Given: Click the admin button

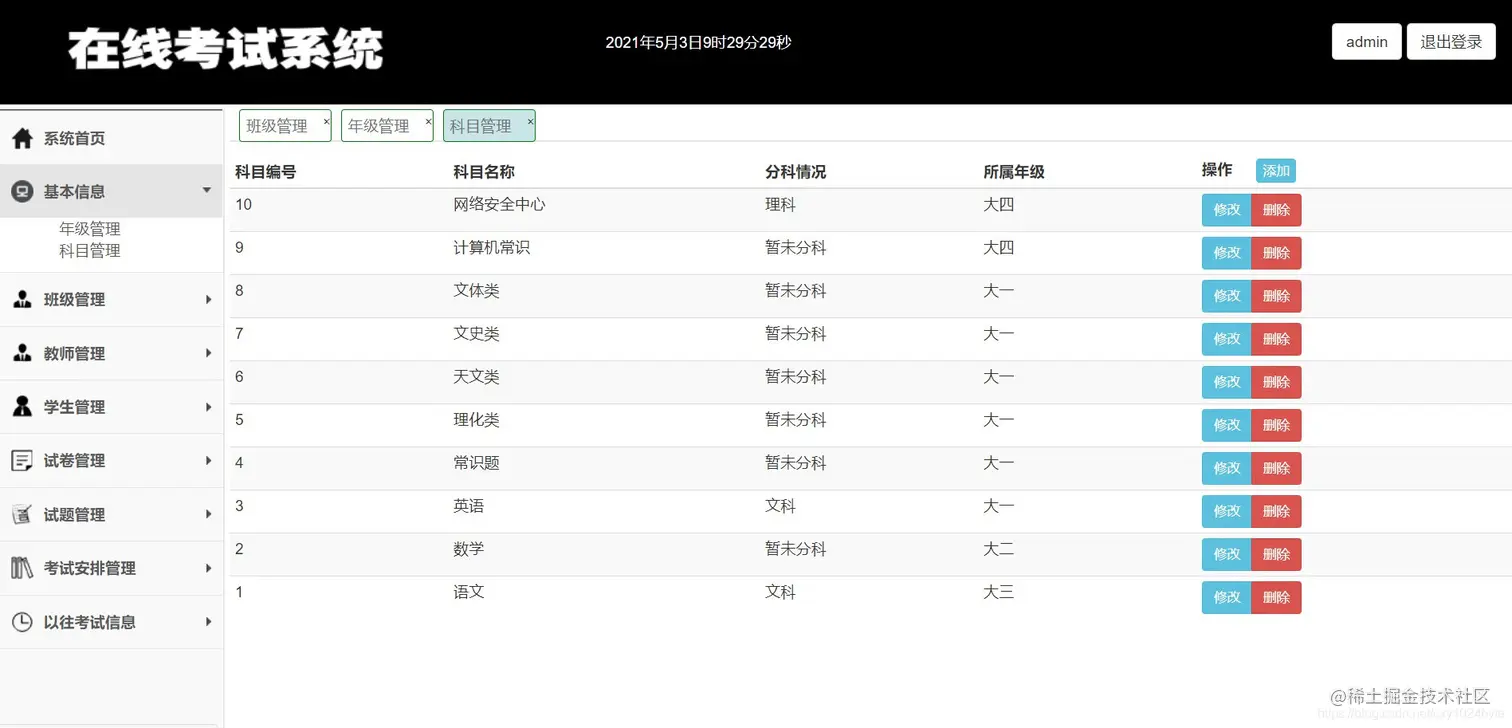Looking at the screenshot, I should tap(1366, 42).
